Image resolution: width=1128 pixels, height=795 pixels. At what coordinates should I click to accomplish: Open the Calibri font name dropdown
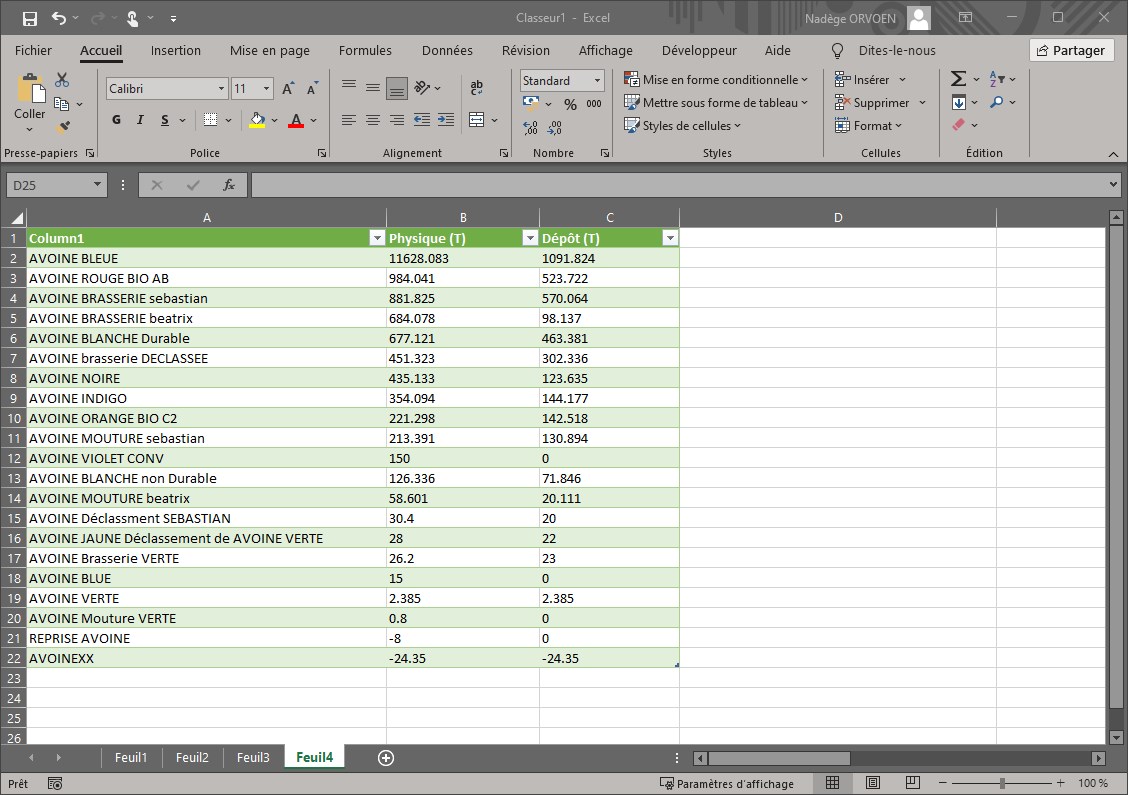[x=221, y=89]
